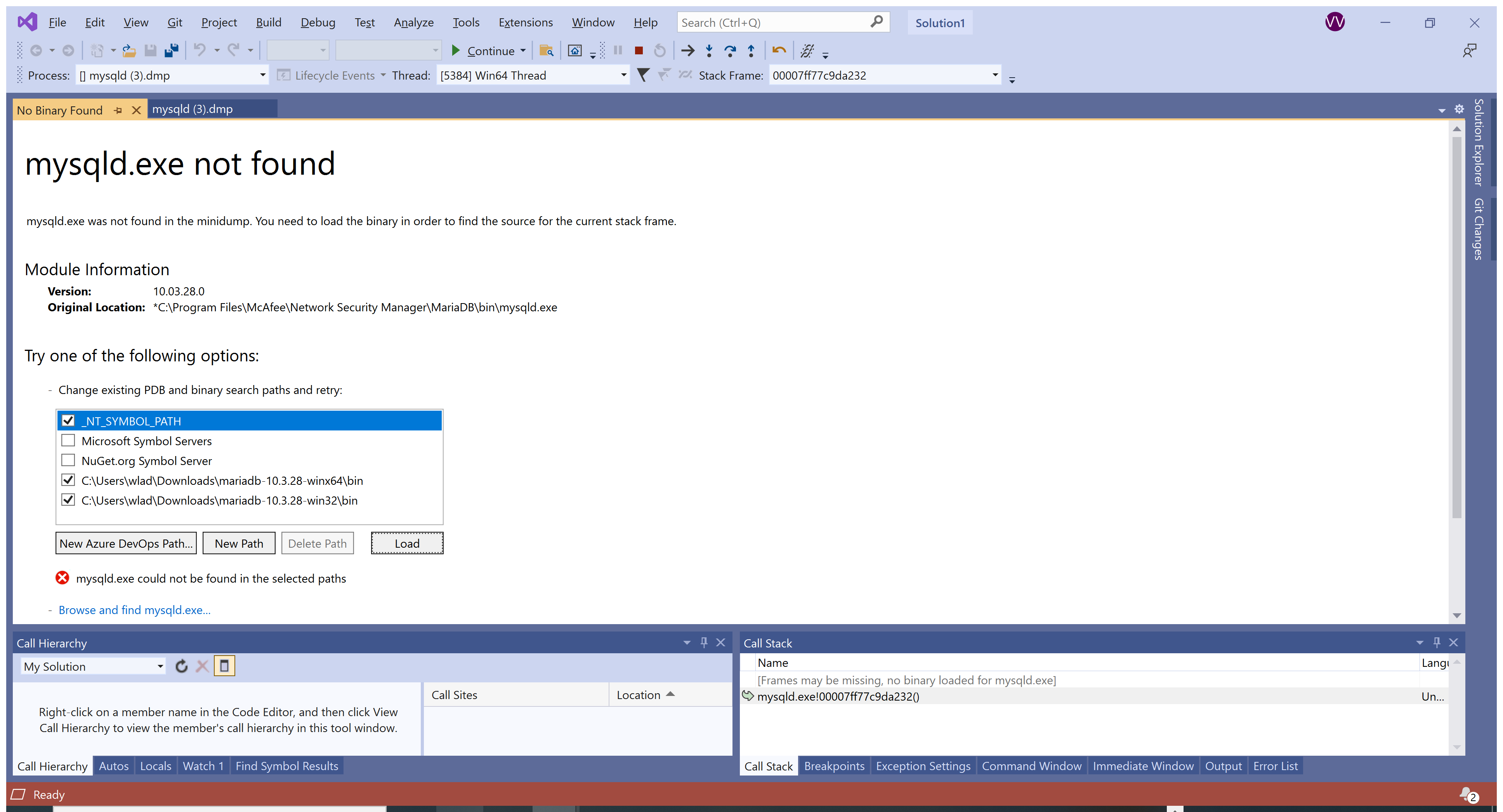Open the Process dropdown showing mysqld (3).dmp
The height and width of the screenshot is (812, 1503).
coord(262,75)
